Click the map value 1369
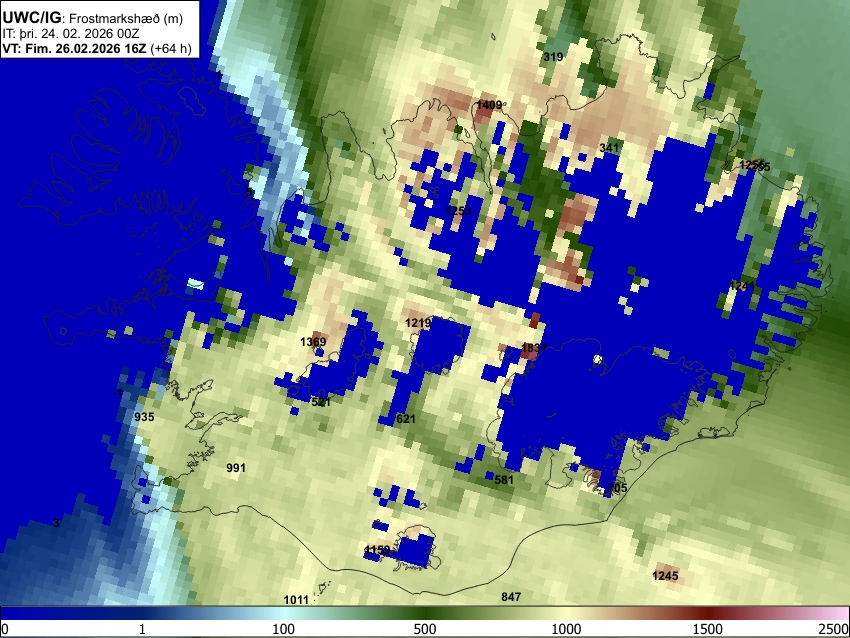This screenshot has width=850, height=638. click(x=313, y=342)
